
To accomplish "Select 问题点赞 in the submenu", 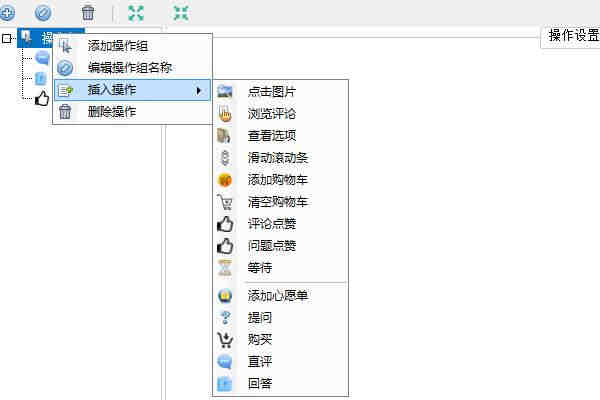I will click(x=280, y=246).
